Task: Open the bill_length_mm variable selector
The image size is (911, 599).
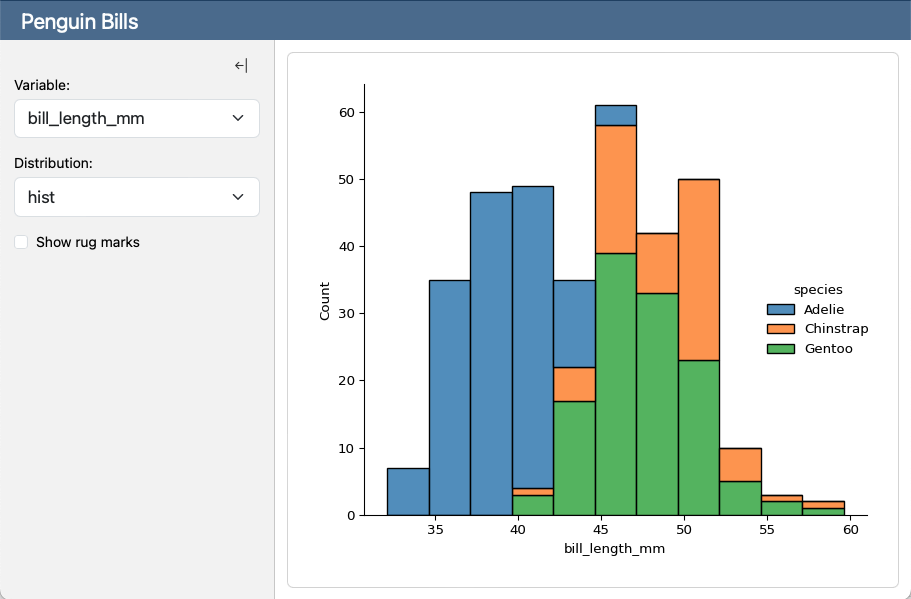Action: click(136, 118)
